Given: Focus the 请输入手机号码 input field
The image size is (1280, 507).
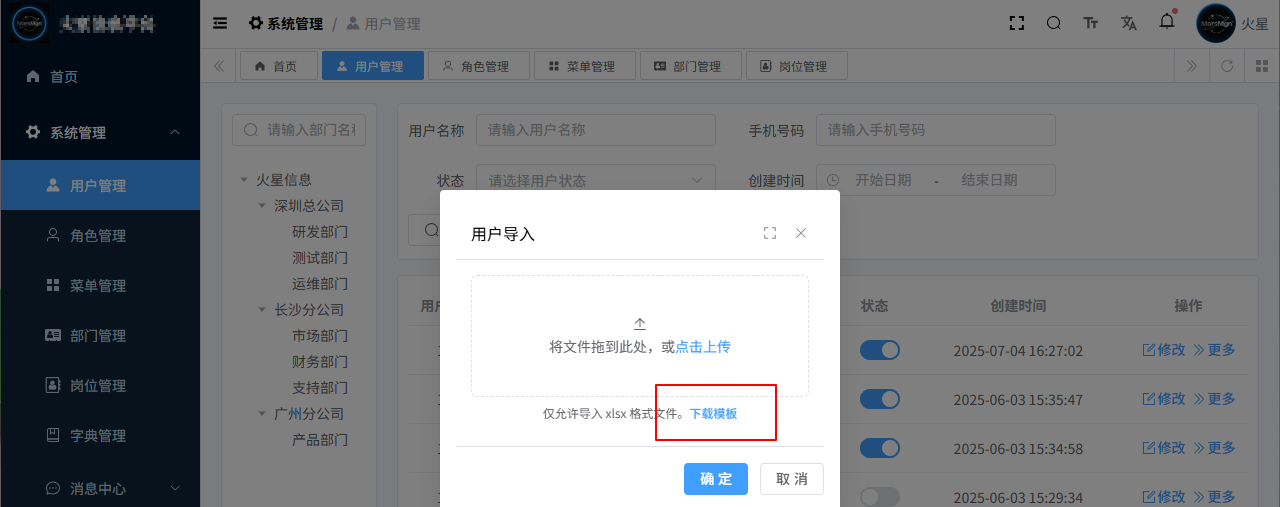Looking at the screenshot, I should tap(935, 130).
